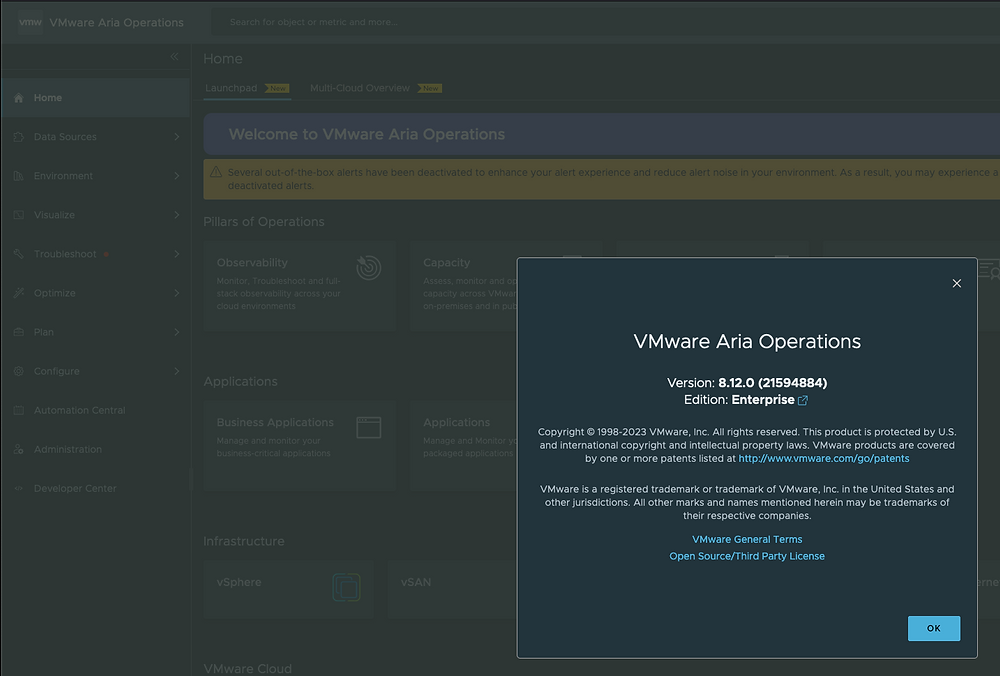Switch to the Multi-Cloud Overview tab
Screen dimensions: 1000x676
[x=359, y=88]
